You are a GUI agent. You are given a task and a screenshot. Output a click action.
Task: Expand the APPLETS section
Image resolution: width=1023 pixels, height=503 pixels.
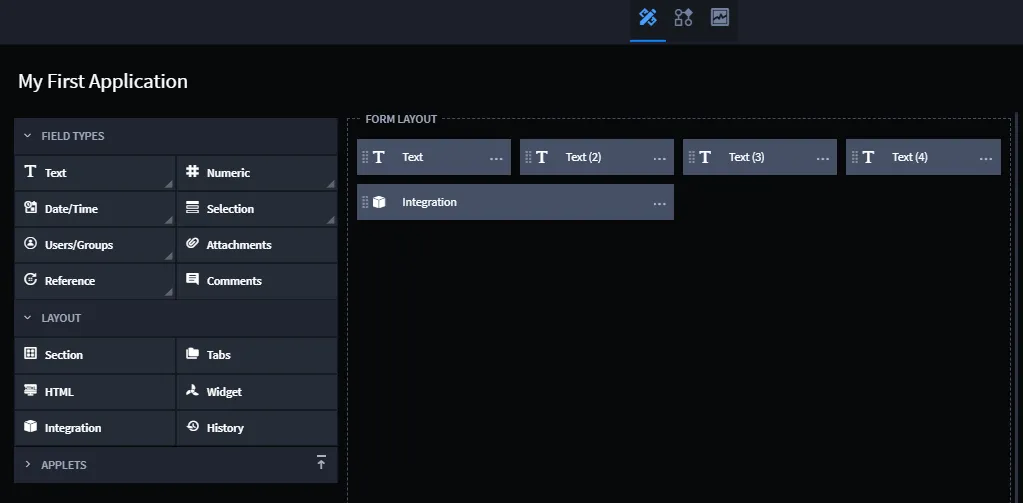(x=27, y=465)
